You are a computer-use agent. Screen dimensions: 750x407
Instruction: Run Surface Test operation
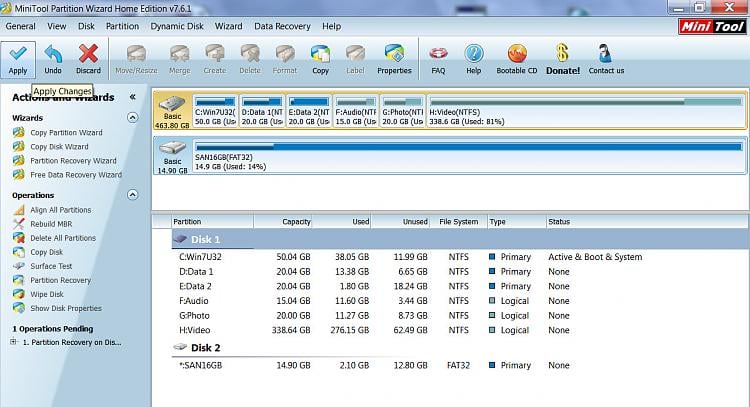[51, 266]
